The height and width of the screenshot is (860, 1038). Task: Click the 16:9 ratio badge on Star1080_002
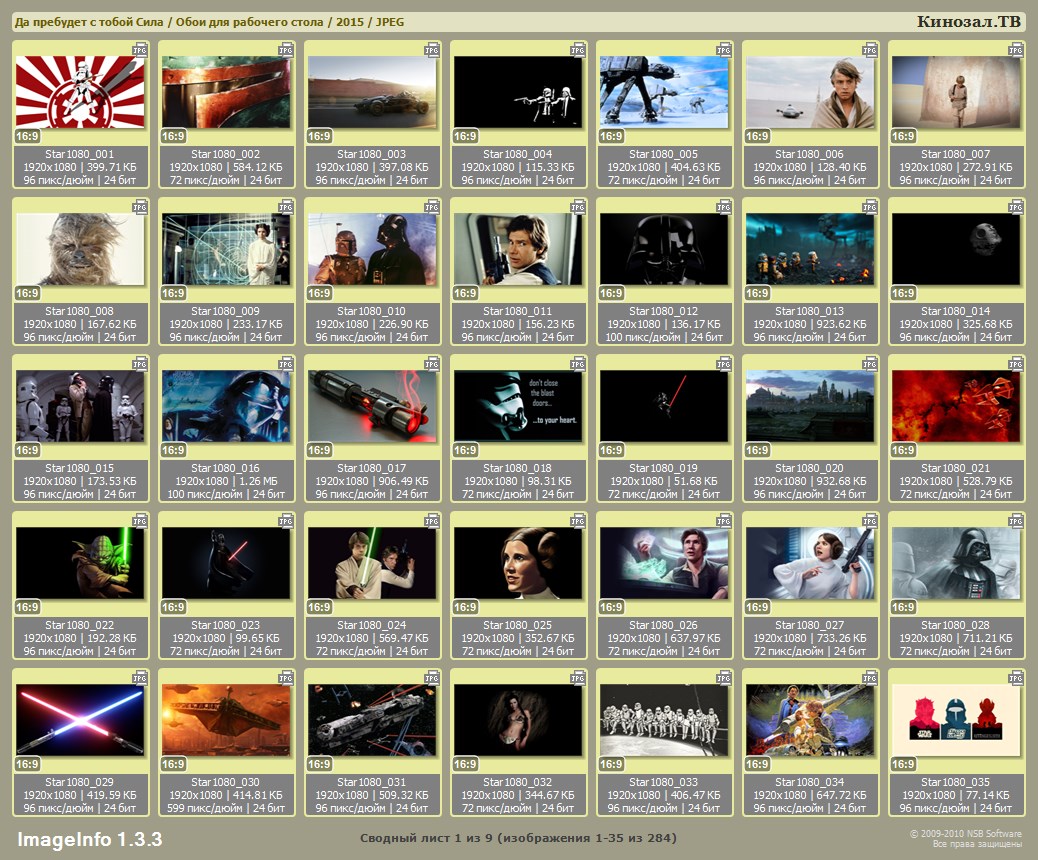point(173,136)
